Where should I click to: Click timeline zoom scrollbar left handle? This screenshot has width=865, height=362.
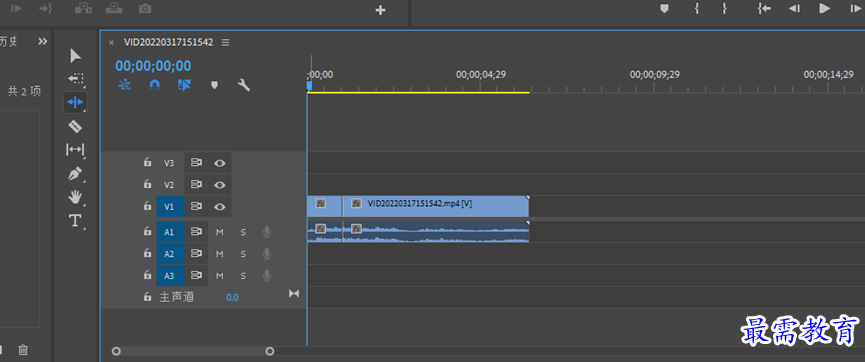click(116, 351)
